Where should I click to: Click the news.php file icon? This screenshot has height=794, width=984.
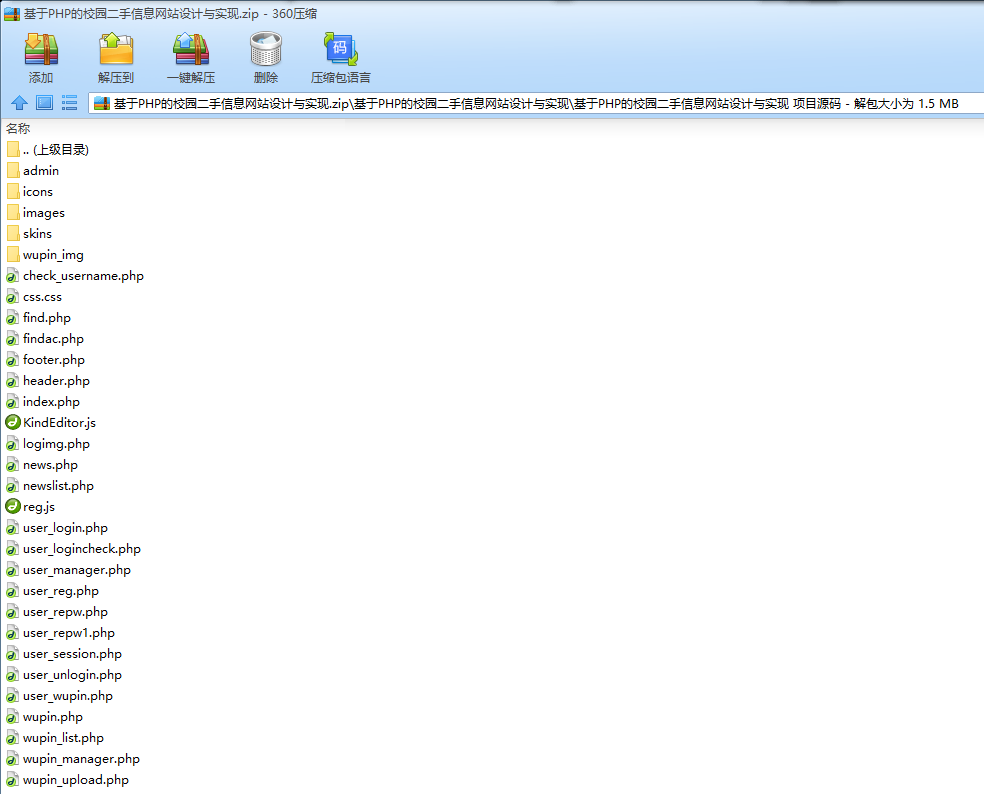point(13,465)
